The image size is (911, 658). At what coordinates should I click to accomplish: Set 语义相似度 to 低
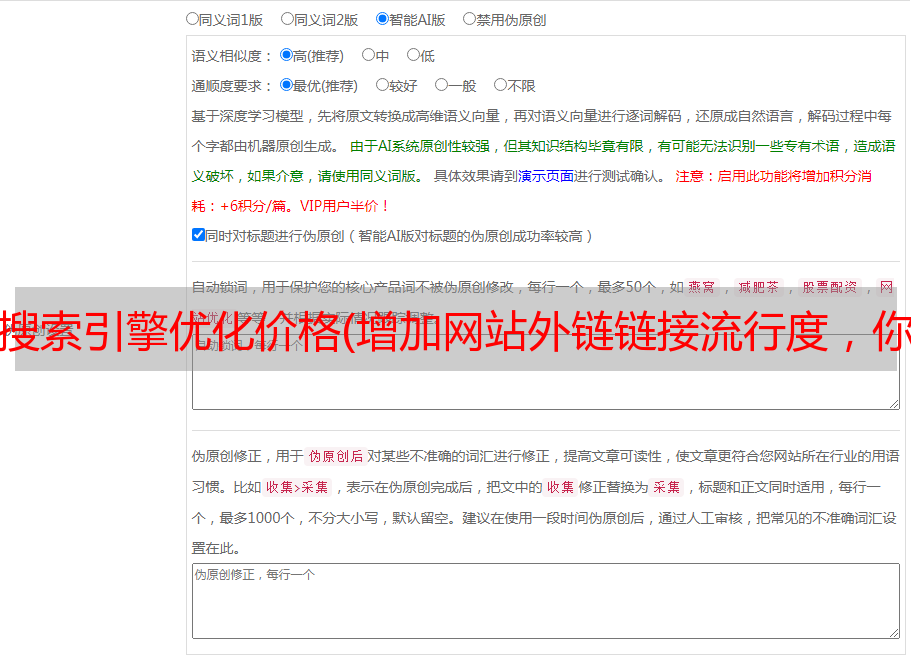click(413, 55)
